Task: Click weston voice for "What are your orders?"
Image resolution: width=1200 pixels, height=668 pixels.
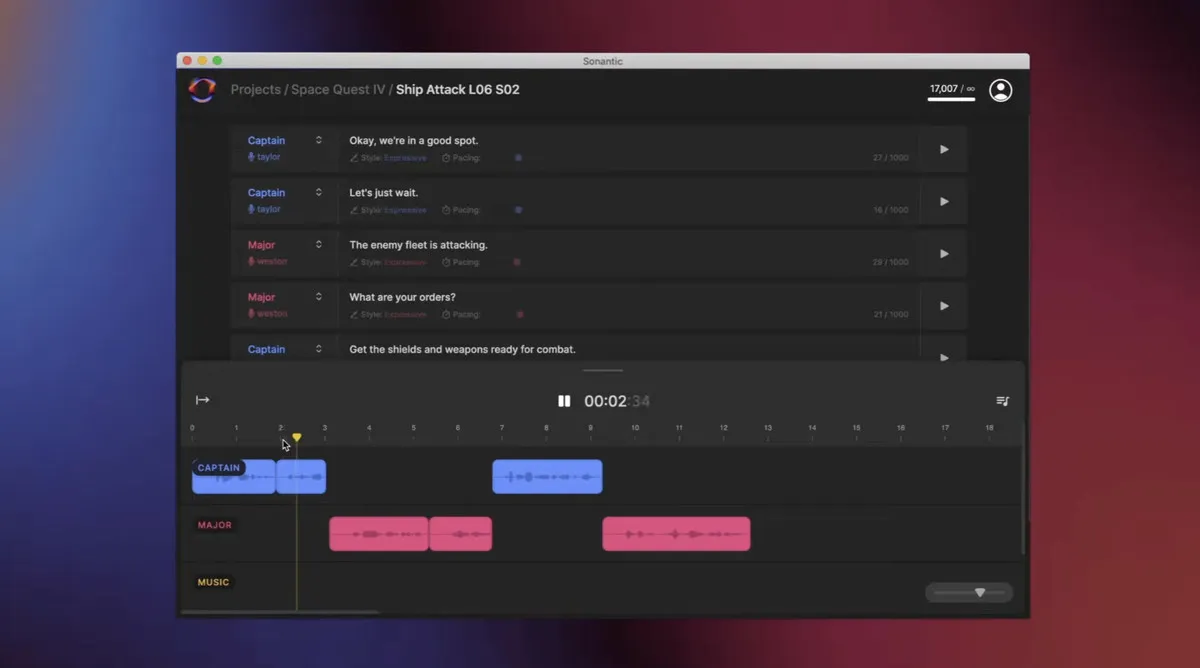Action: (267, 314)
